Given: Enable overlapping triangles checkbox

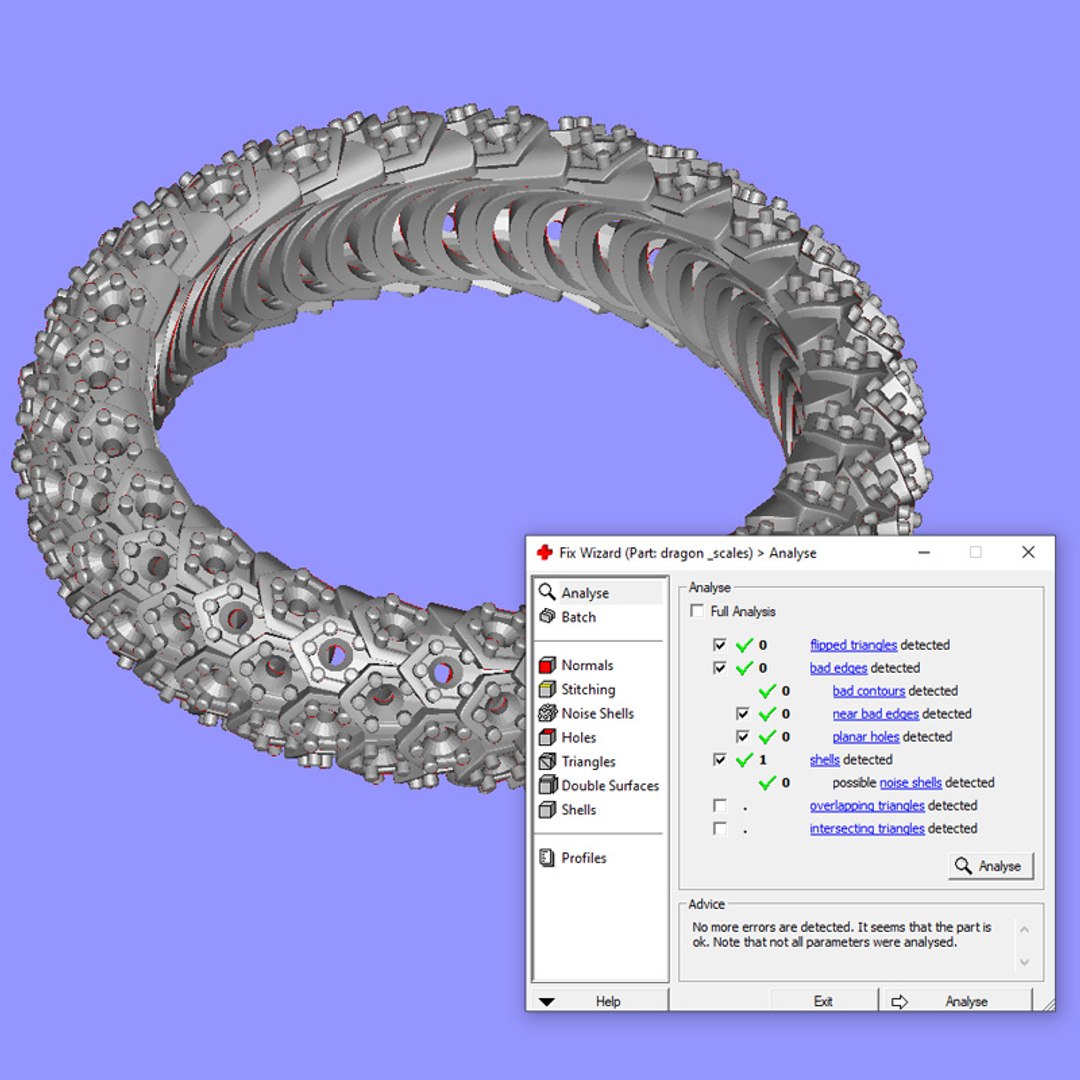Looking at the screenshot, I should click(x=720, y=805).
